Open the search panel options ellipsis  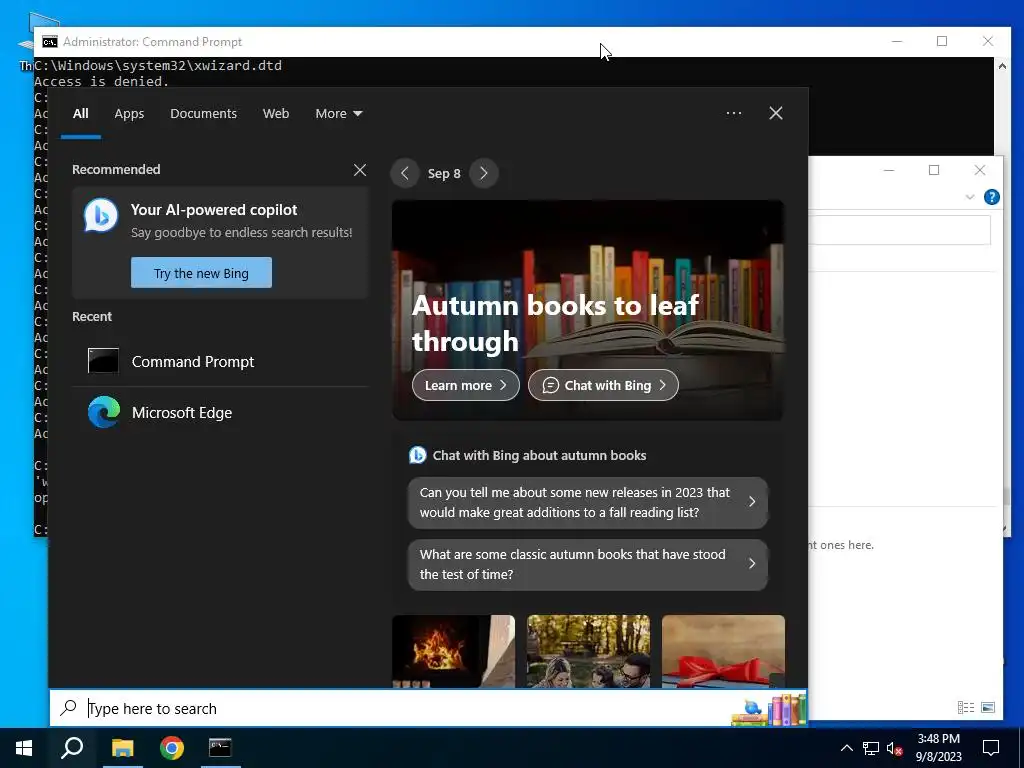coord(733,113)
